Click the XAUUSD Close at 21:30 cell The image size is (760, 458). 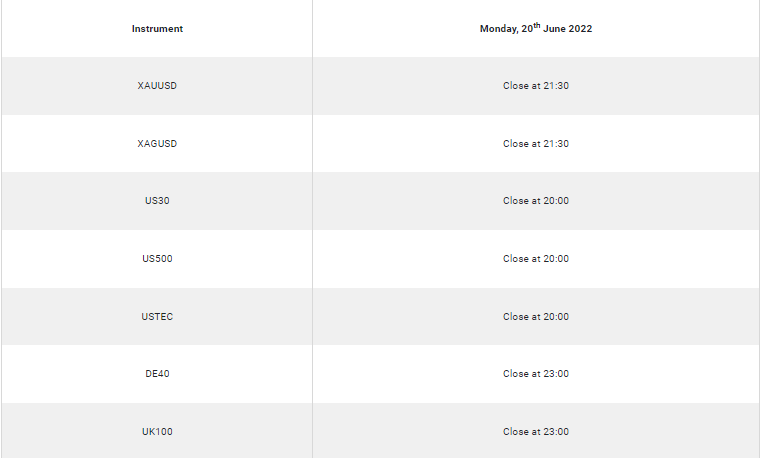pos(536,86)
